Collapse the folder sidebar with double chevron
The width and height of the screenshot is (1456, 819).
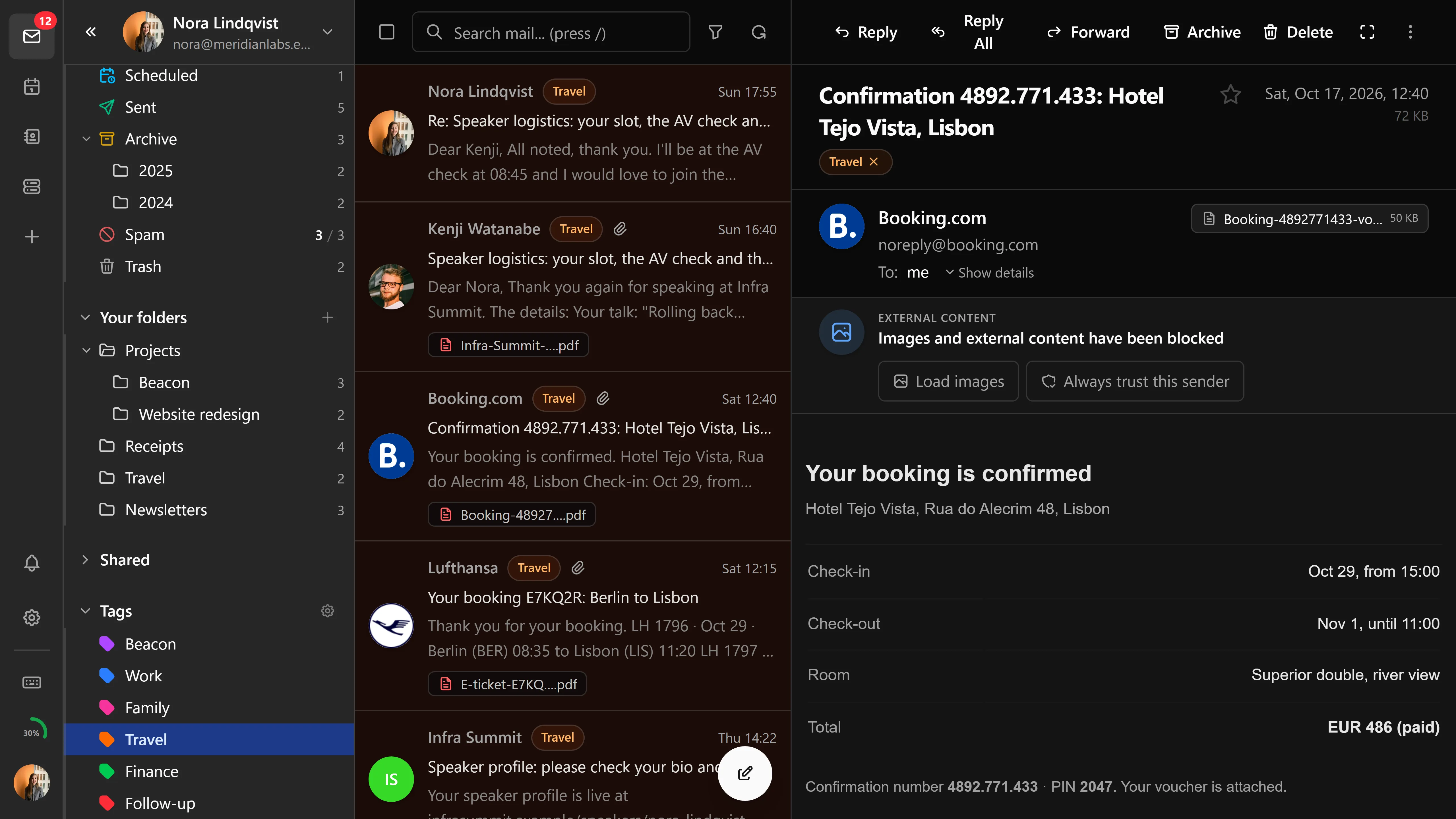tap(90, 32)
